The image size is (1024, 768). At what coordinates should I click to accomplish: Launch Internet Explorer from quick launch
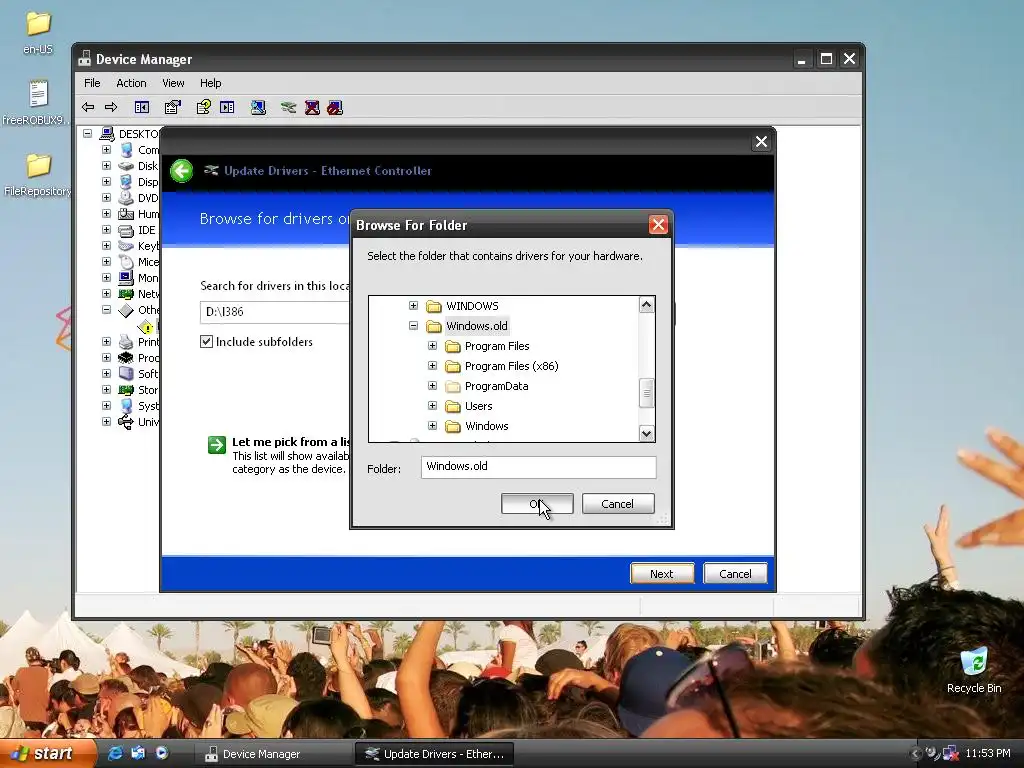pos(115,753)
